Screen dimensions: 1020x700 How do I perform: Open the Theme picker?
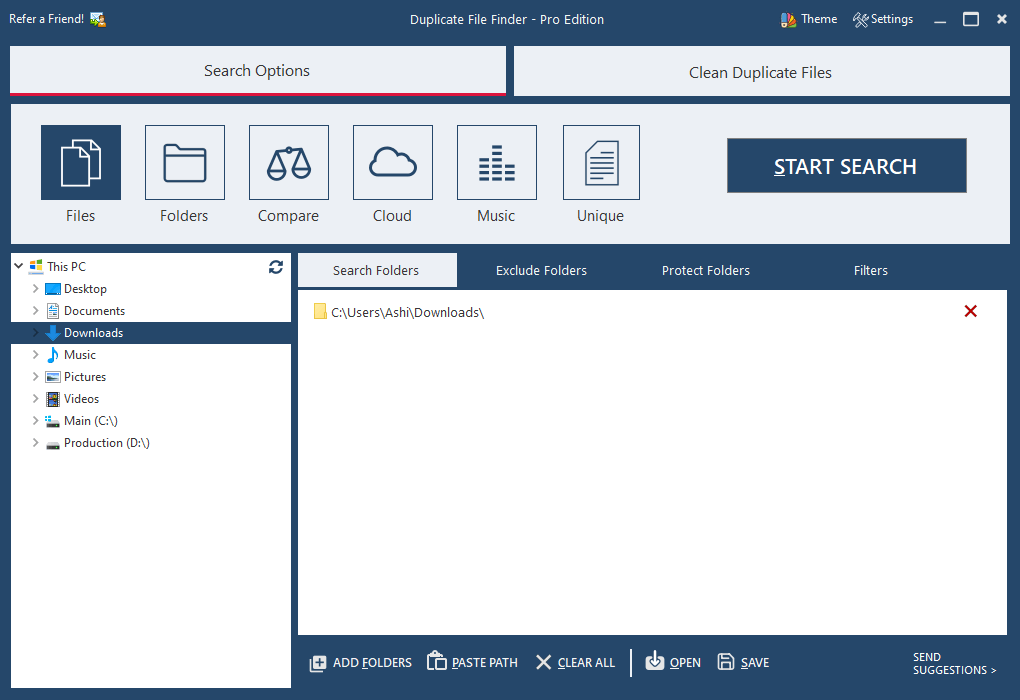coord(808,19)
